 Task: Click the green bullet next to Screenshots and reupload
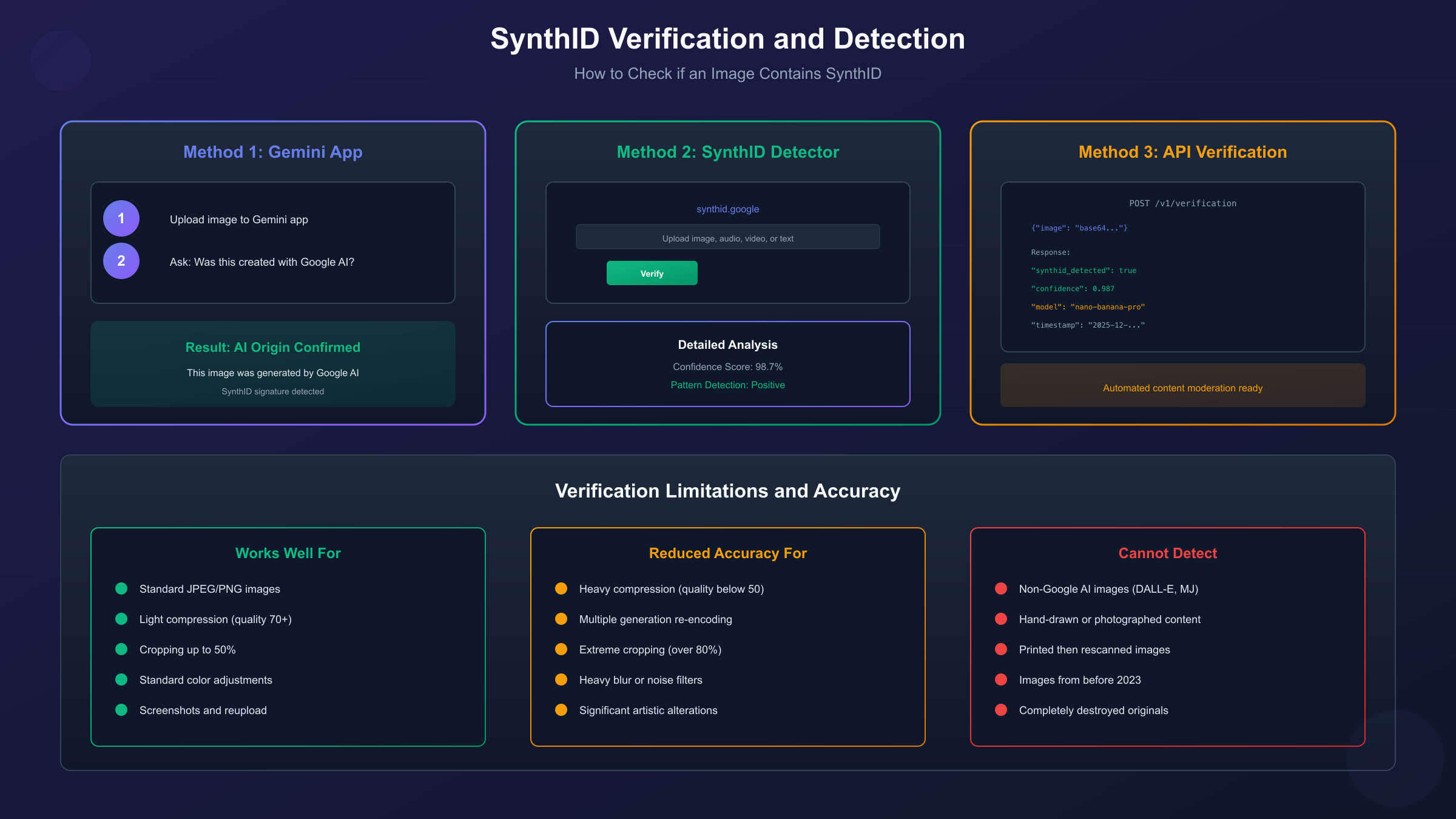coord(121,709)
